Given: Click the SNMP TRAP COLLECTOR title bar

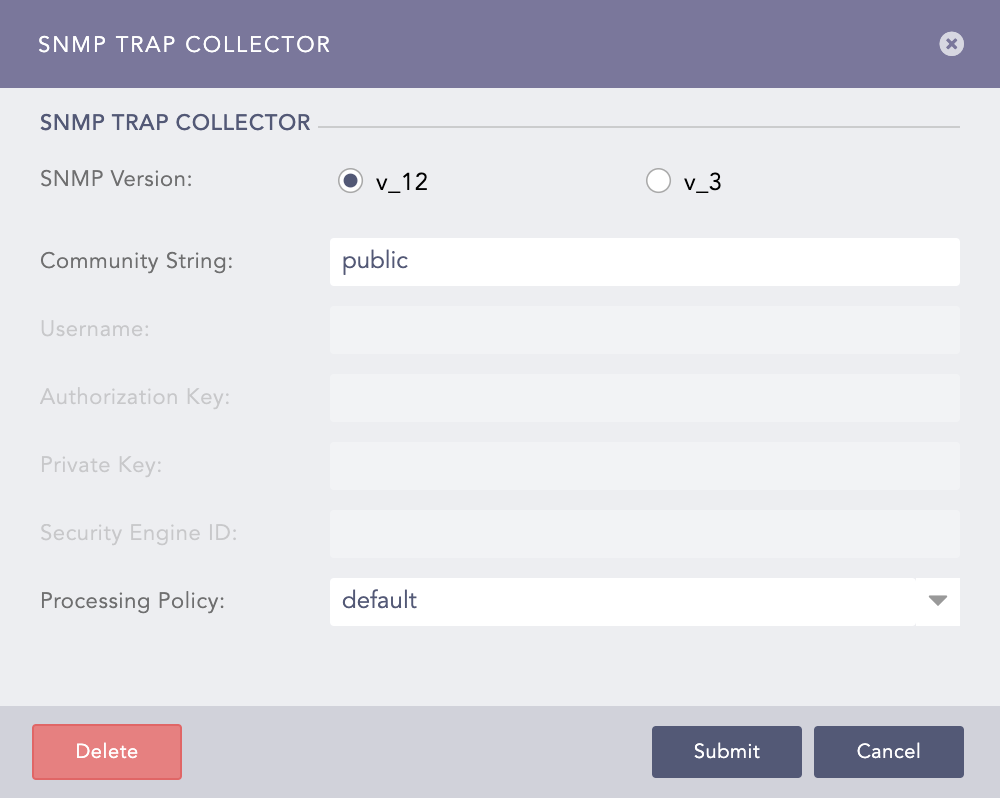Looking at the screenshot, I should pos(183,44).
